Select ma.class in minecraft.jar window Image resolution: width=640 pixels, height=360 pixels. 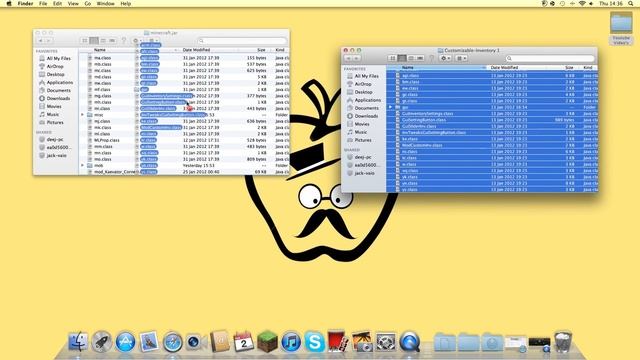tap(102, 58)
